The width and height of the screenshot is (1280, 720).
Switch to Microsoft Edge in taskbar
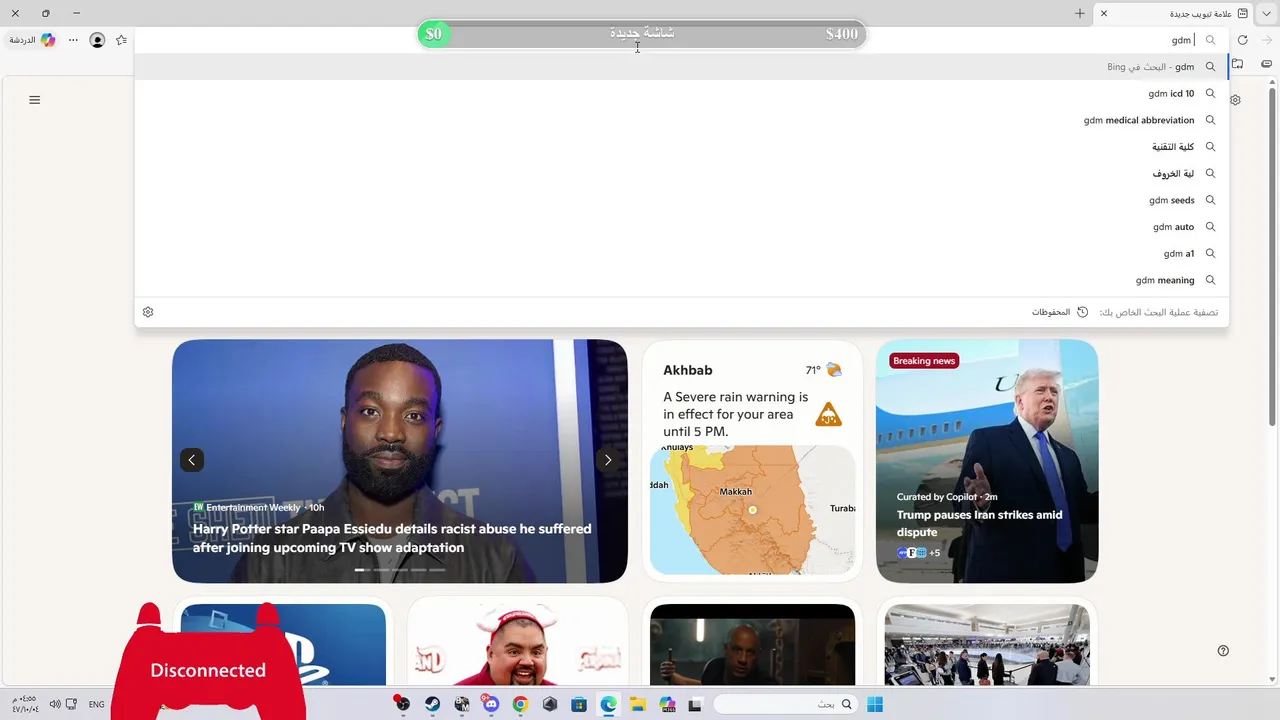pyautogui.click(x=608, y=704)
